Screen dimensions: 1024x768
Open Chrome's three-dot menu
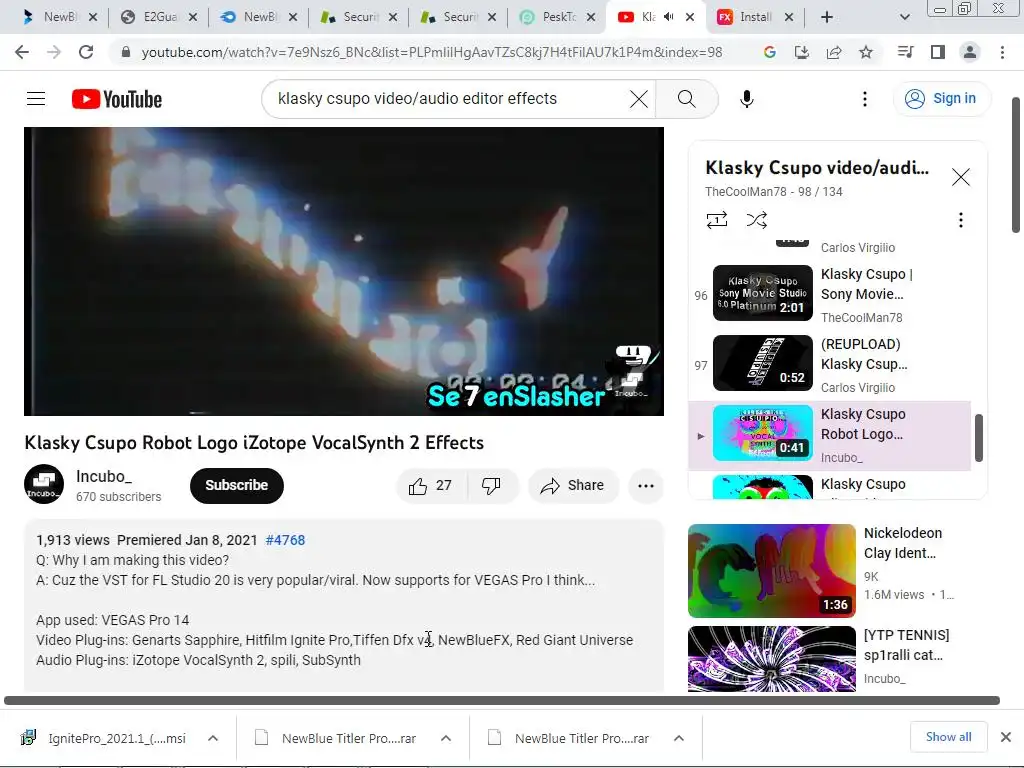point(1002,52)
